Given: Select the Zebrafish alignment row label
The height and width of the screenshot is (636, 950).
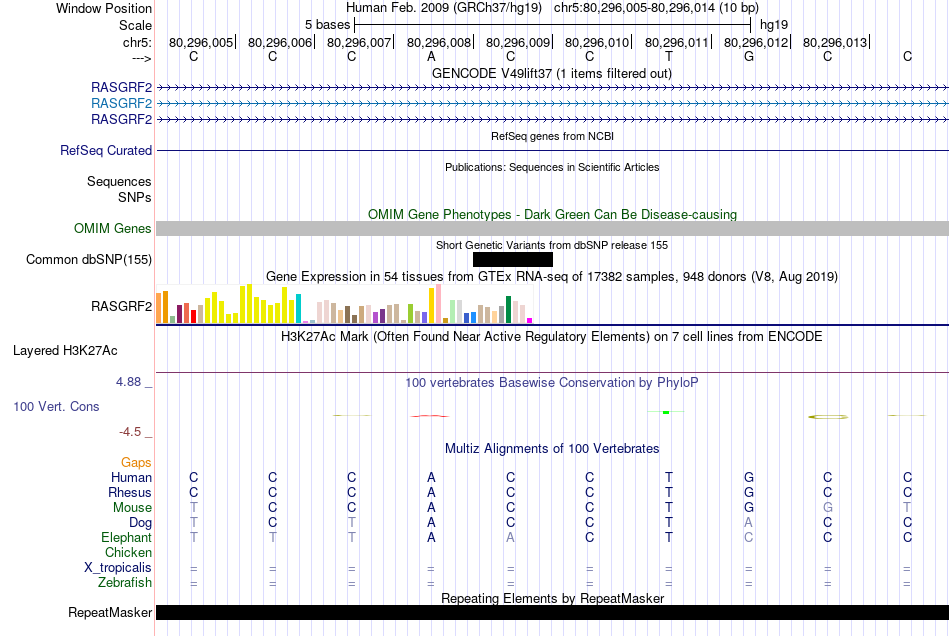Looking at the screenshot, I should click(x=125, y=582).
